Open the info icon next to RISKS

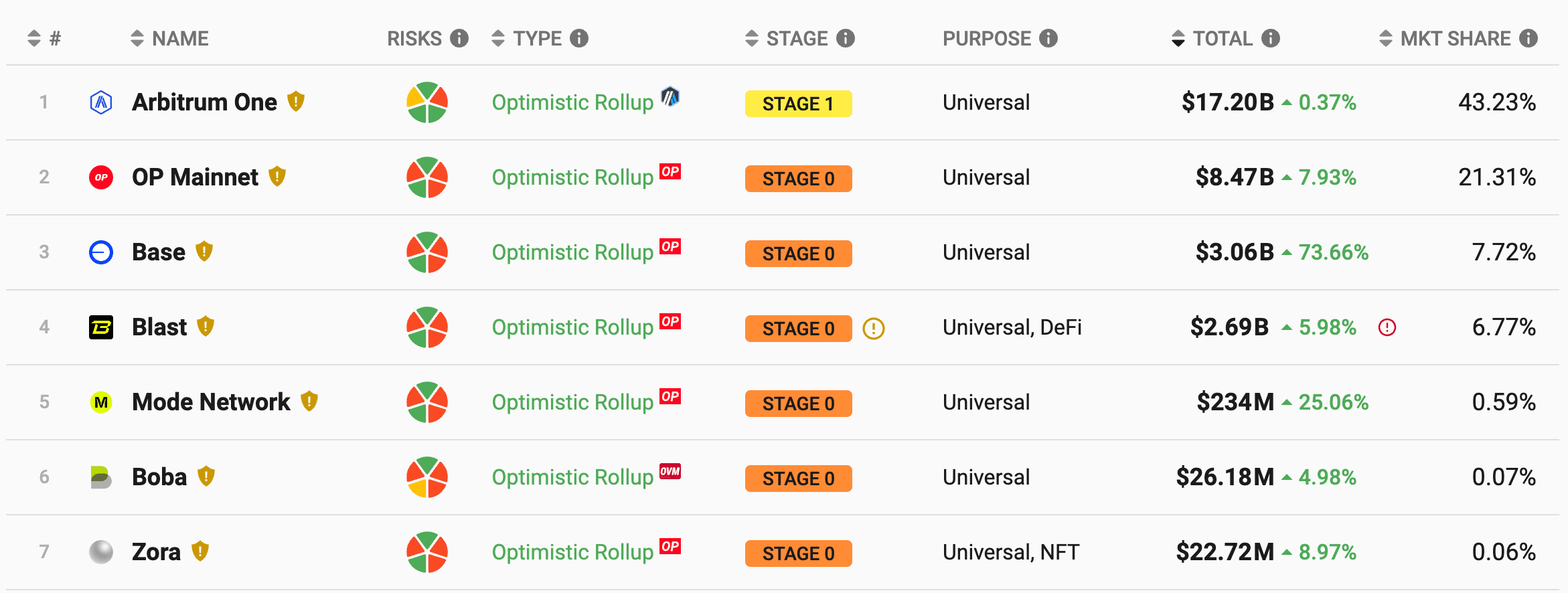click(x=459, y=38)
